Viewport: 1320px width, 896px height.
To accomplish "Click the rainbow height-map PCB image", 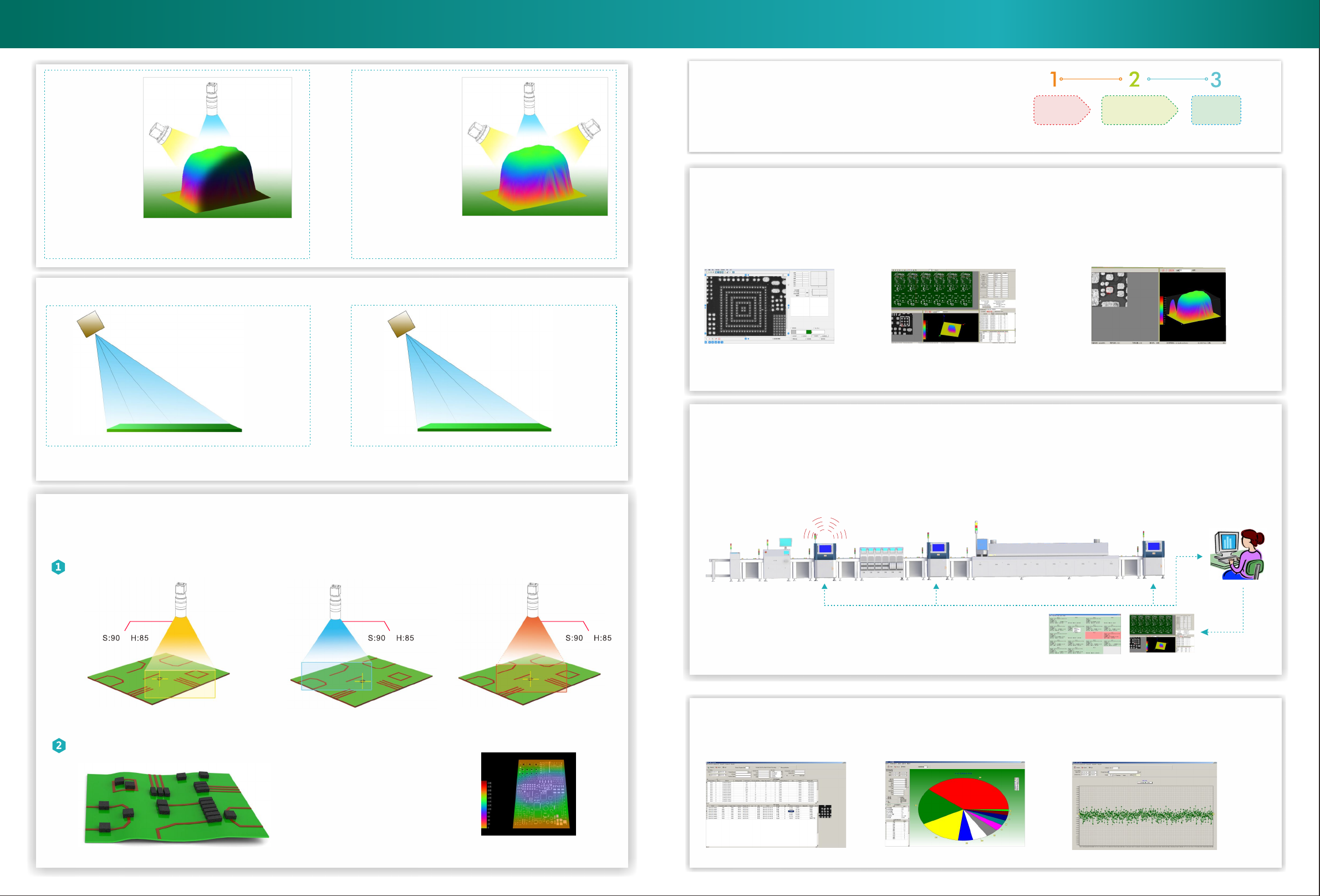I will click(x=528, y=794).
